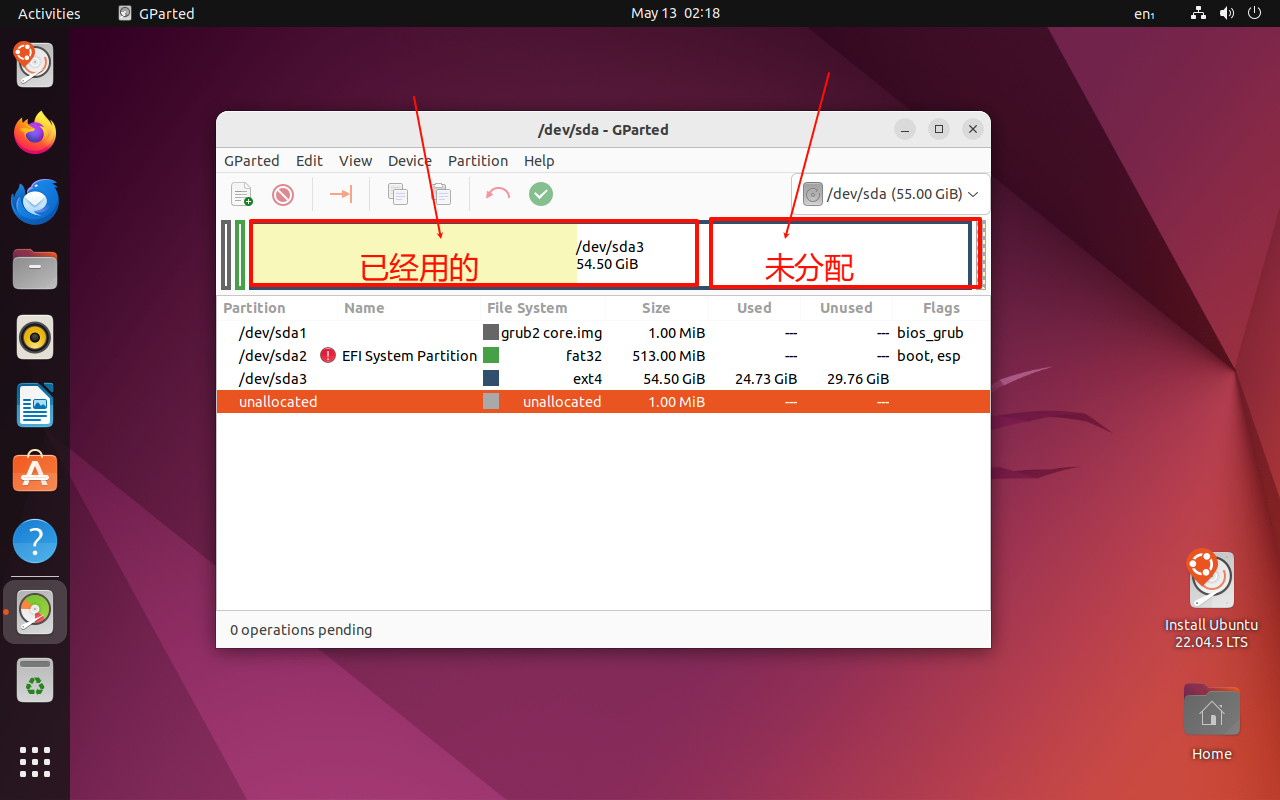Open the Device menu
Image resolution: width=1280 pixels, height=800 pixels.
pyautogui.click(x=410, y=161)
